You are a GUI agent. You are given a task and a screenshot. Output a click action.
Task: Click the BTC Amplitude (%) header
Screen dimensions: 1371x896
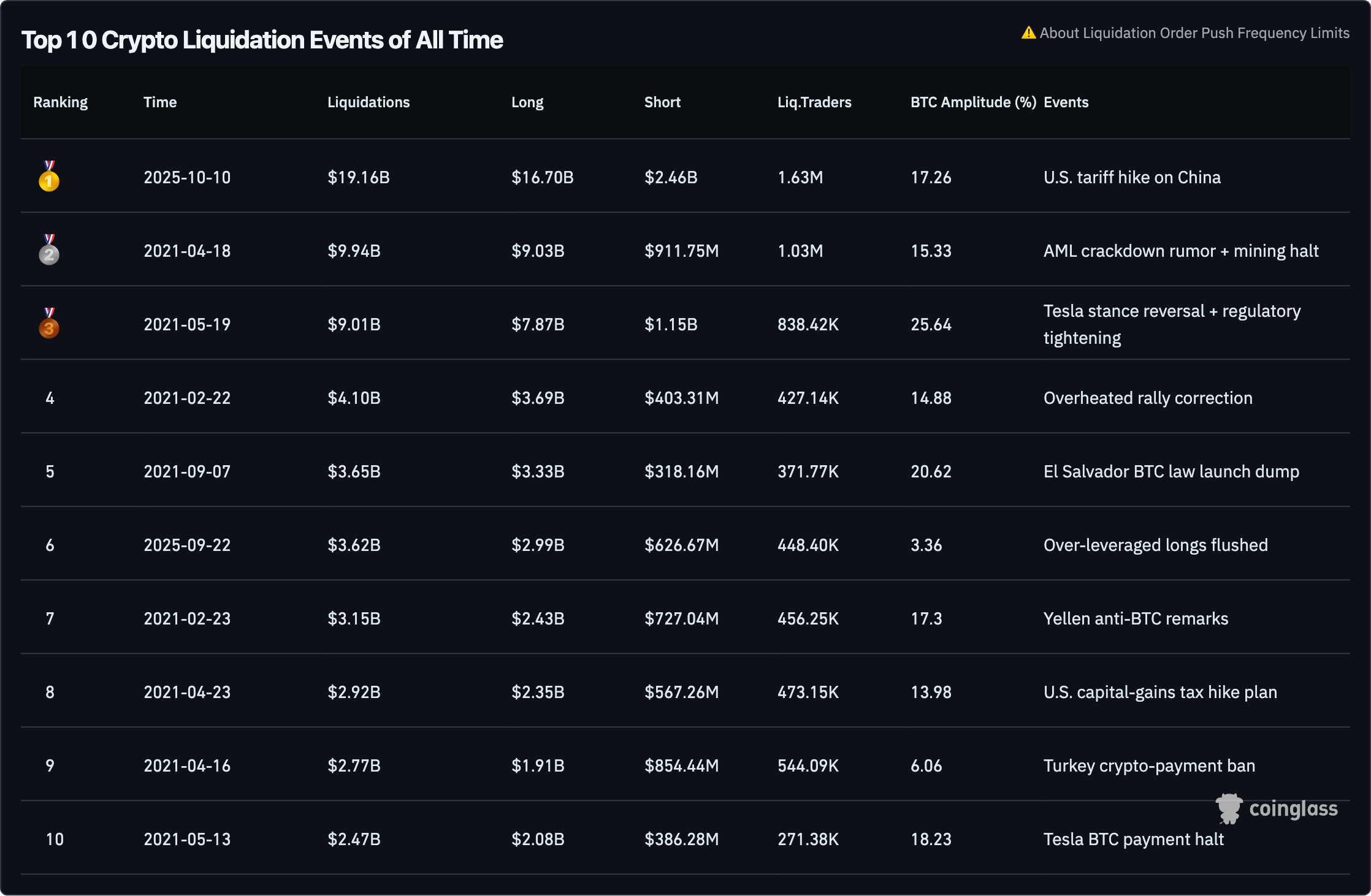[x=973, y=102]
